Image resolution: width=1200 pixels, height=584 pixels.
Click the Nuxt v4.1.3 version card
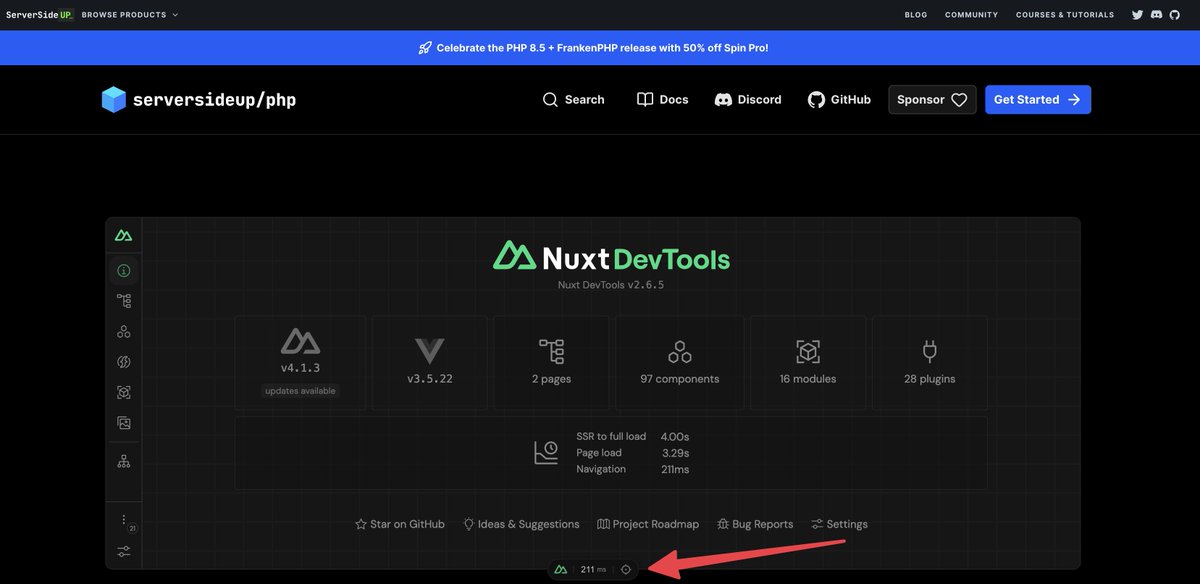[x=300, y=363]
